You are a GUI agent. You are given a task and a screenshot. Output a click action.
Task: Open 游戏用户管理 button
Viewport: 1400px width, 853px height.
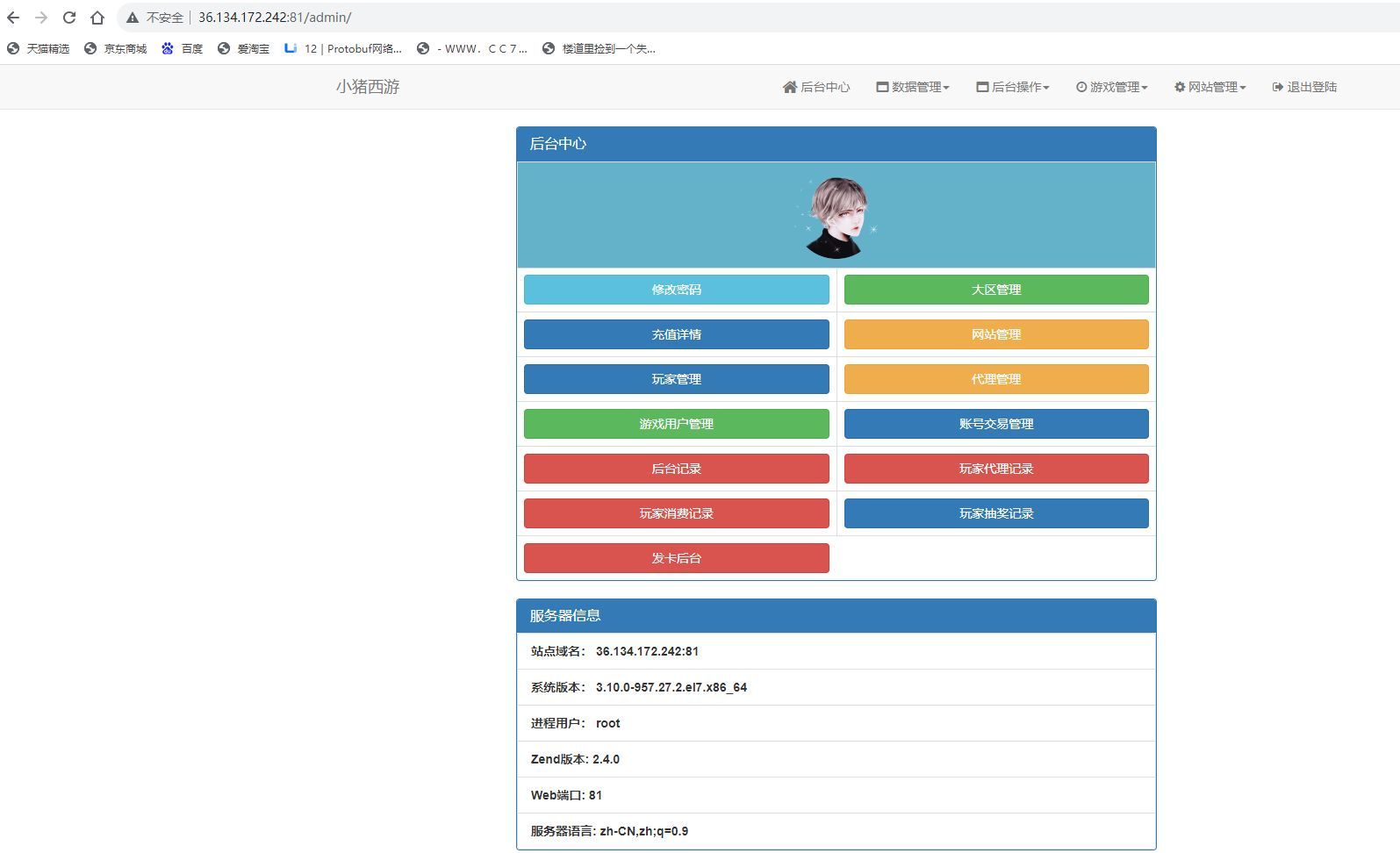[x=677, y=424]
